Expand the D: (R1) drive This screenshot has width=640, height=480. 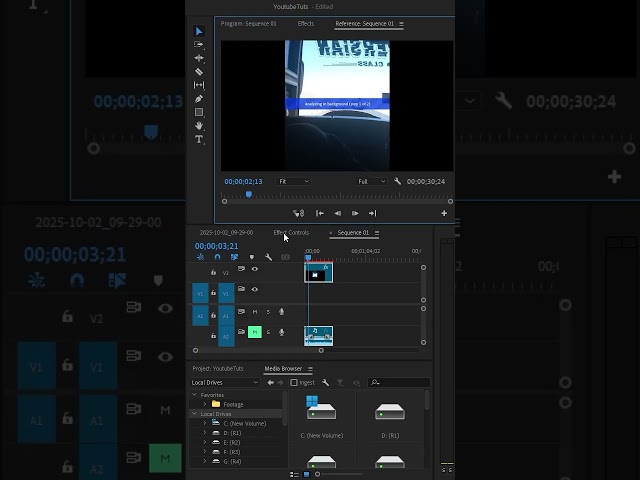point(205,433)
